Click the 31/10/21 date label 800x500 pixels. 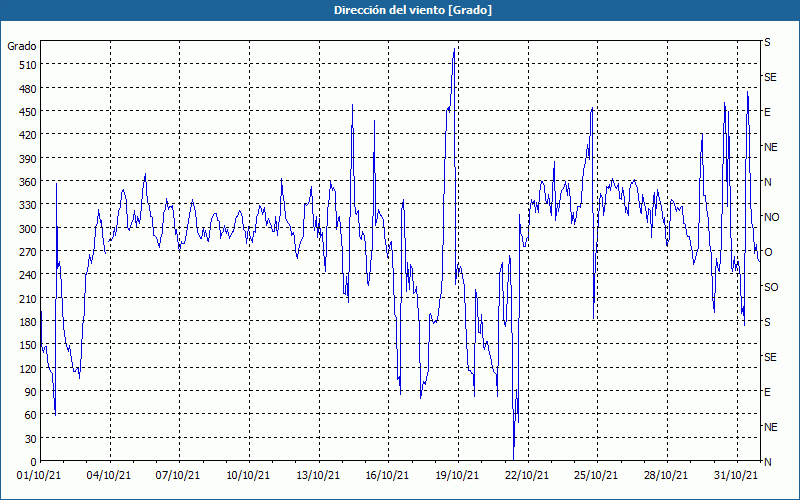tap(736, 476)
